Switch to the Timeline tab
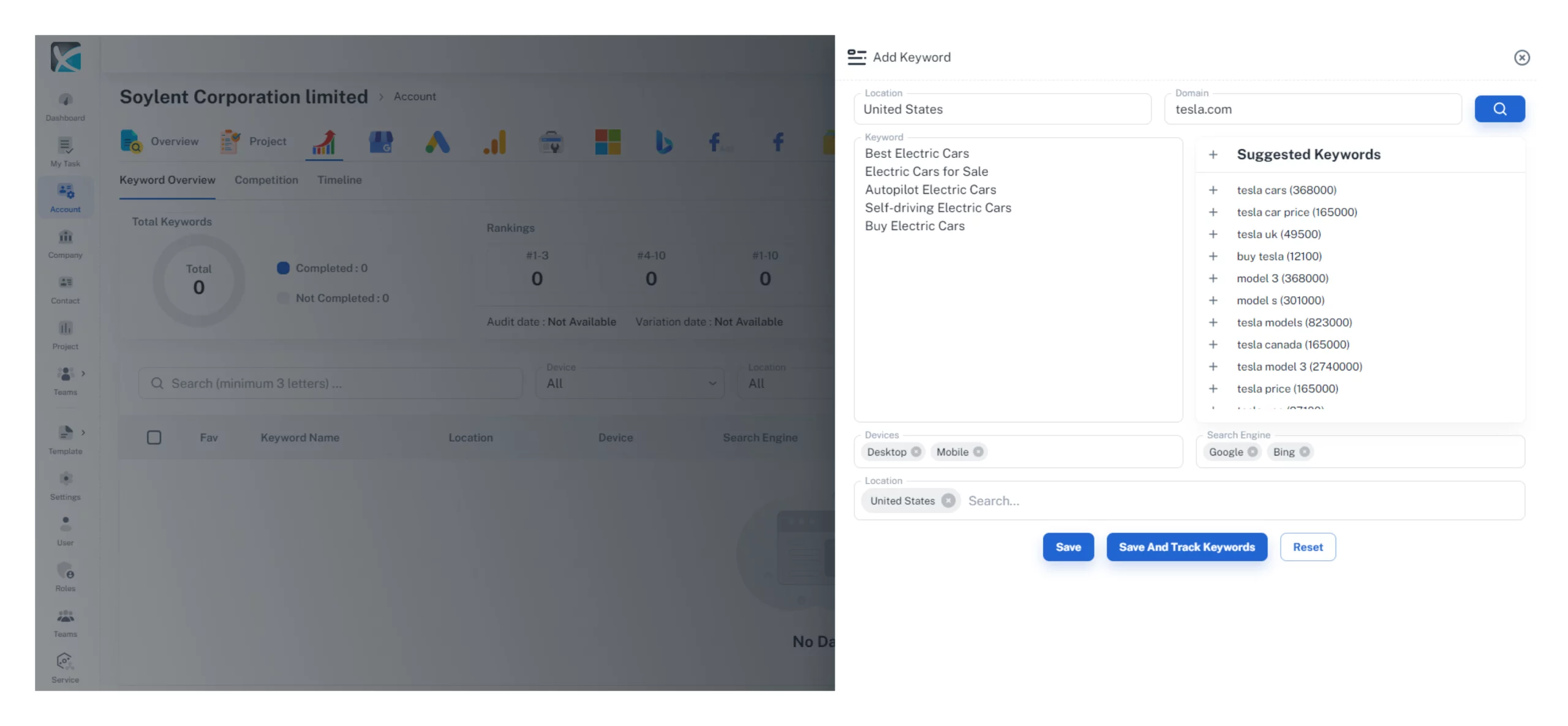Viewport: 1568px width, 726px height. (x=339, y=180)
